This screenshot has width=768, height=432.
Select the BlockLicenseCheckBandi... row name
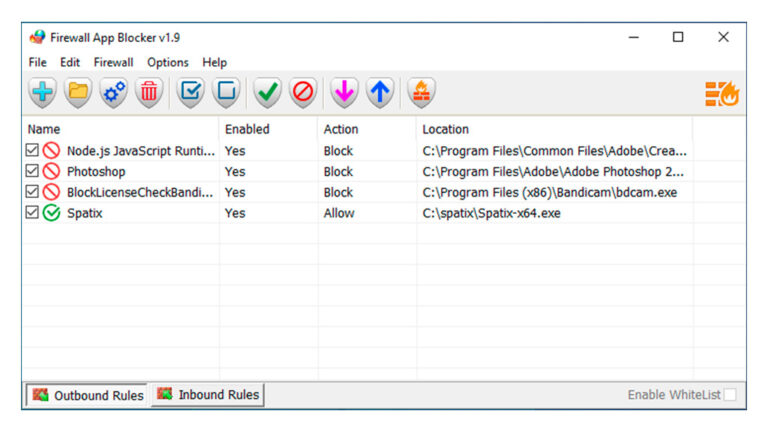(x=140, y=192)
